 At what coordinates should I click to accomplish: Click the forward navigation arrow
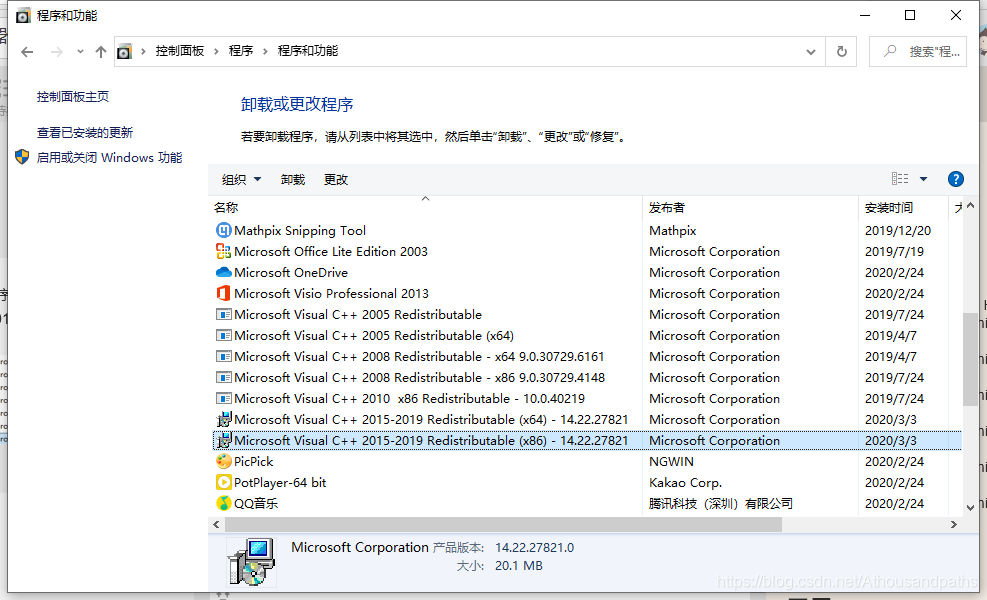(x=57, y=52)
